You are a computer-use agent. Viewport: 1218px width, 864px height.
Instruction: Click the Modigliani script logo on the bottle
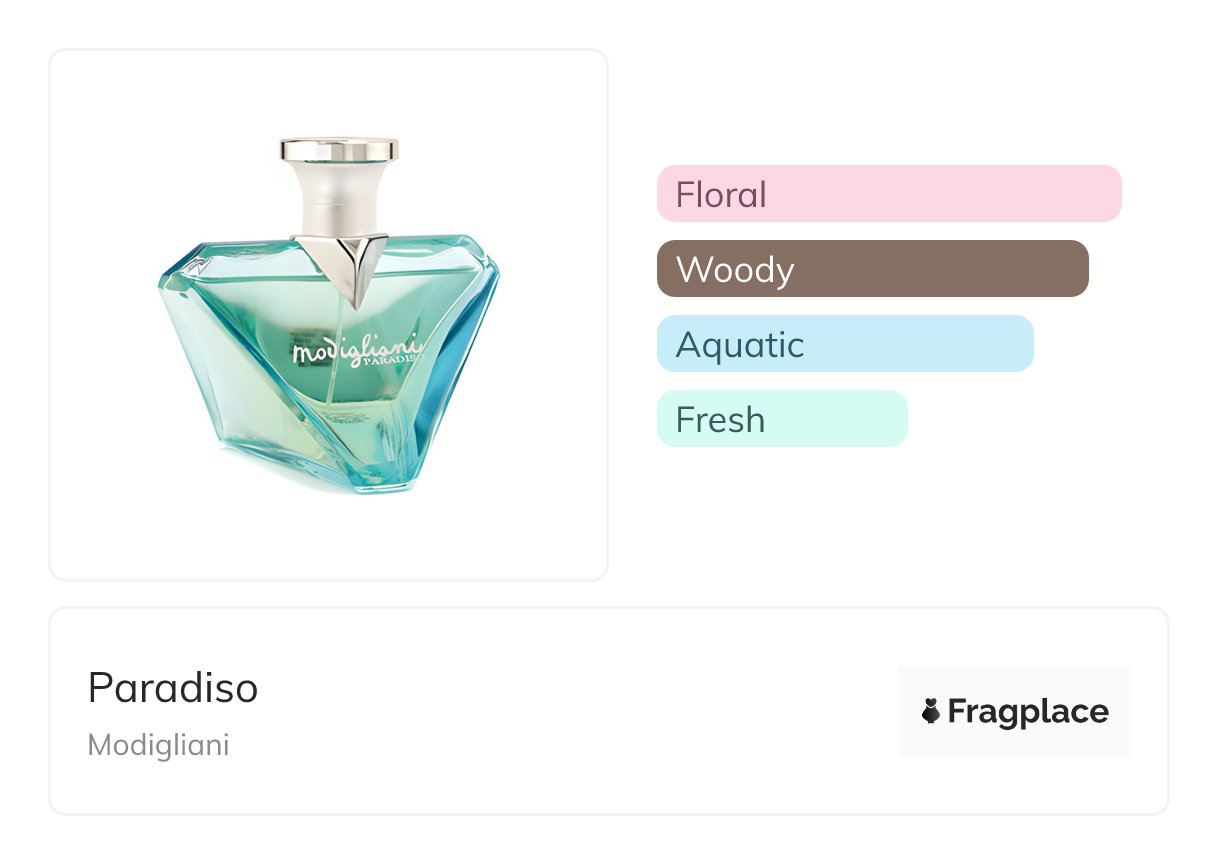(355, 350)
